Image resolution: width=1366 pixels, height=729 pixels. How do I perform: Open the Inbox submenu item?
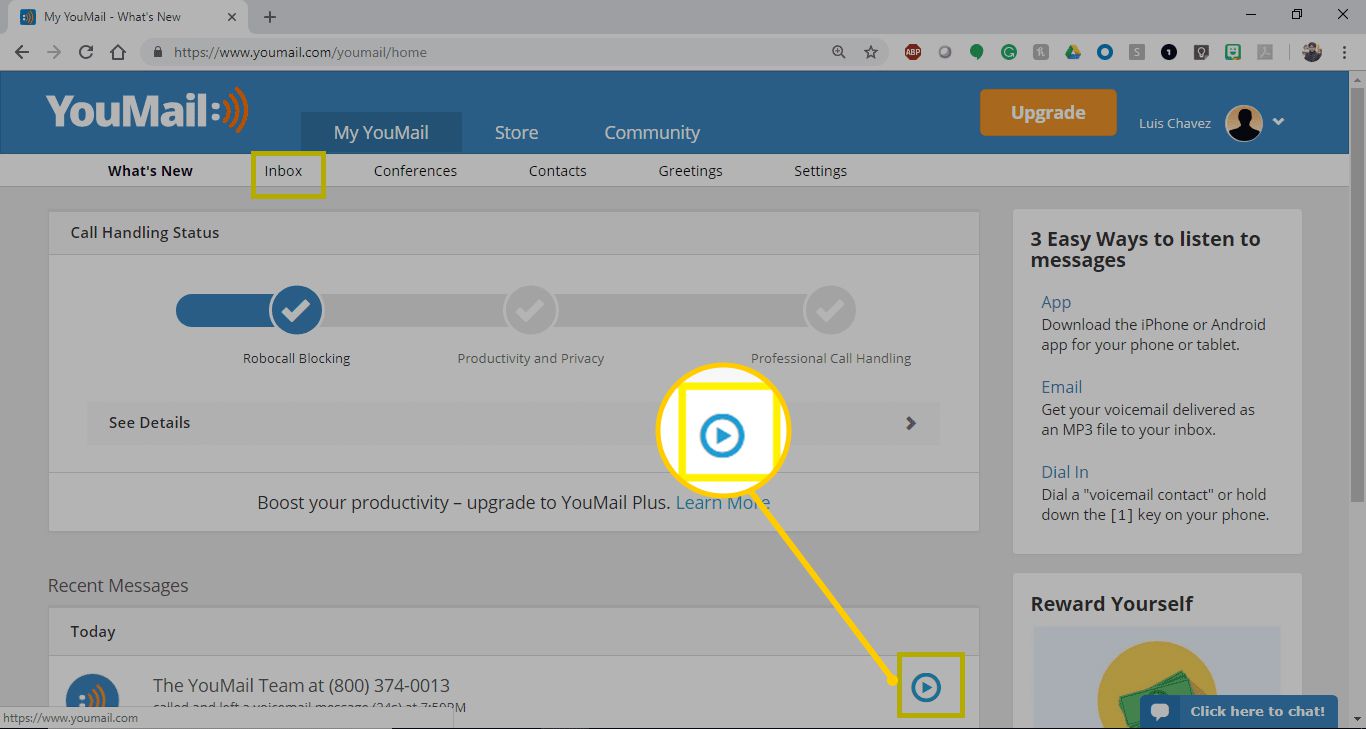point(283,171)
